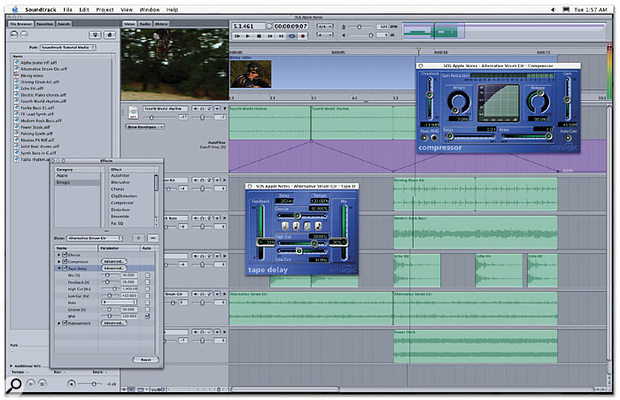
Task: Toggle the Tape Delay effect checkbox
Action: click(x=65, y=268)
